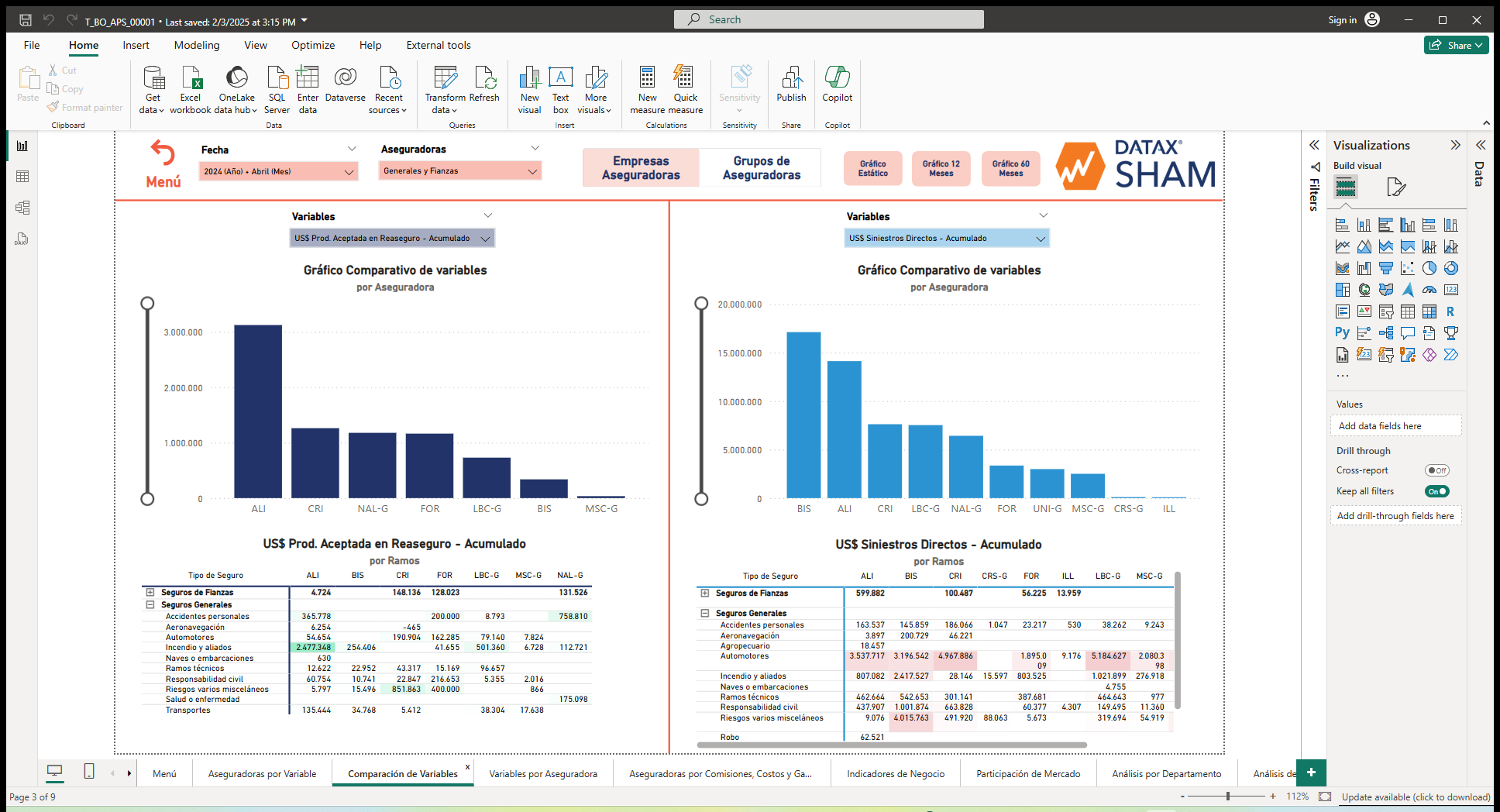Viewport: 1500px width, 812px height.
Task: Switch to the Variables por Aseguradora page
Action: pyautogui.click(x=543, y=773)
